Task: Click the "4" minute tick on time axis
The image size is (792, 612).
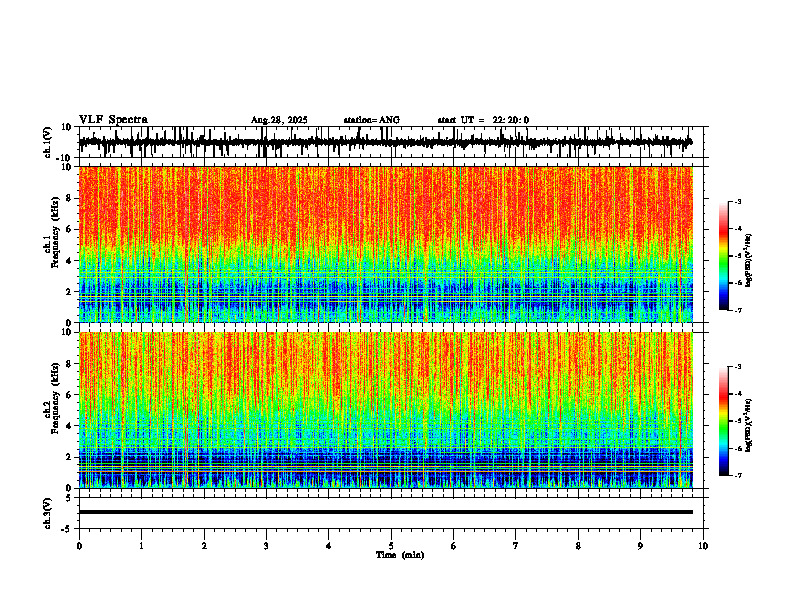Action: [x=329, y=546]
